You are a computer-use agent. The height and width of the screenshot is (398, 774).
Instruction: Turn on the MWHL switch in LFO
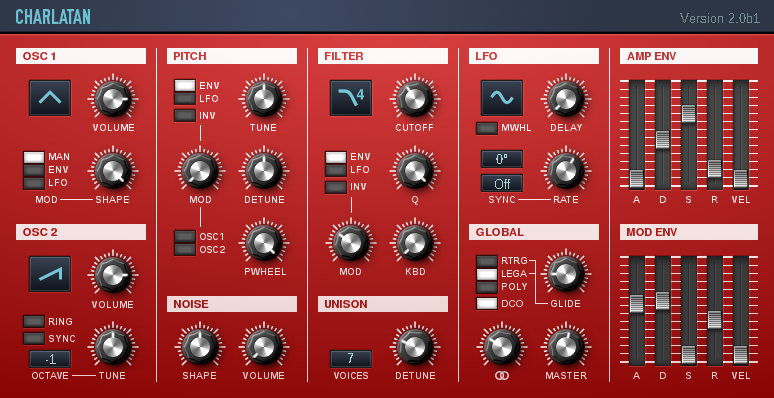point(487,128)
